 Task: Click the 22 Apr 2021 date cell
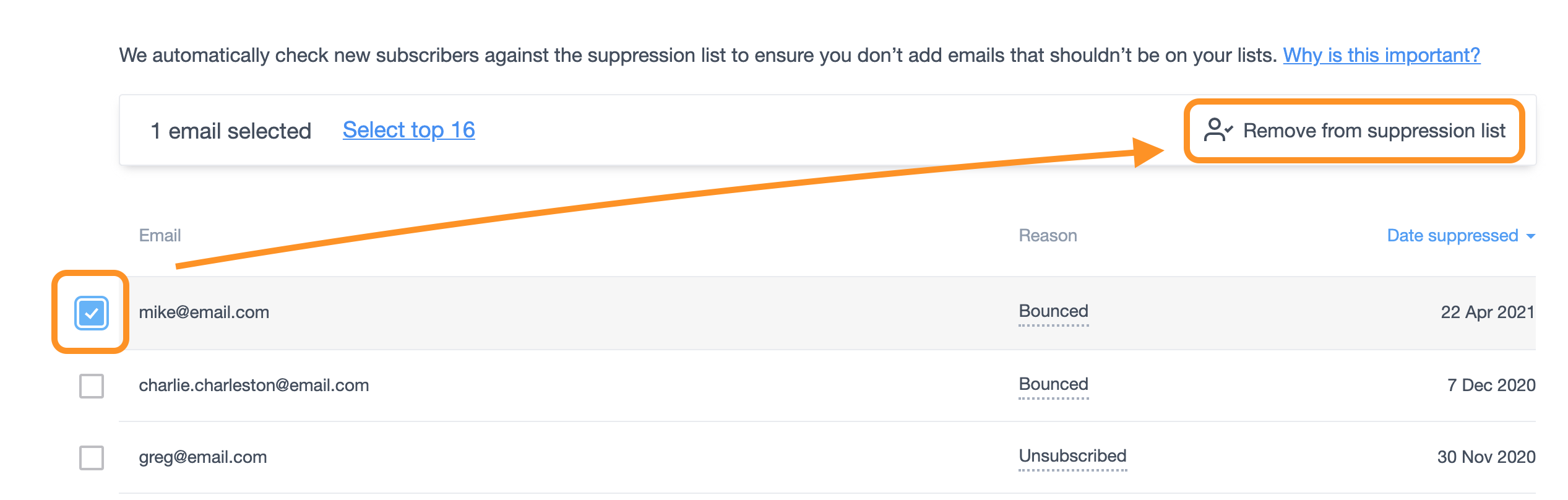(1487, 312)
